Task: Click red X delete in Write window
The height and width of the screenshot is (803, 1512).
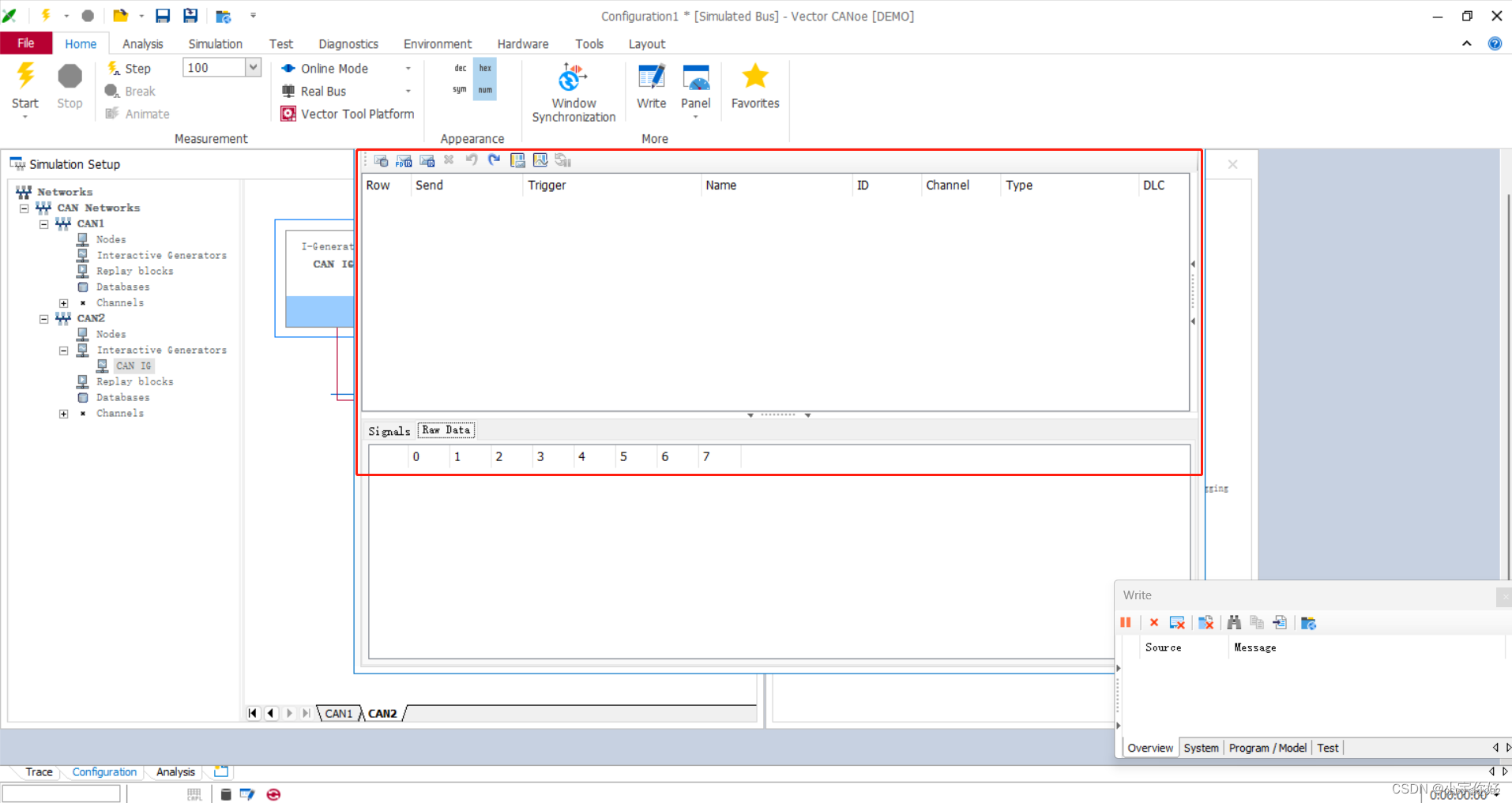Action: pos(1154,623)
